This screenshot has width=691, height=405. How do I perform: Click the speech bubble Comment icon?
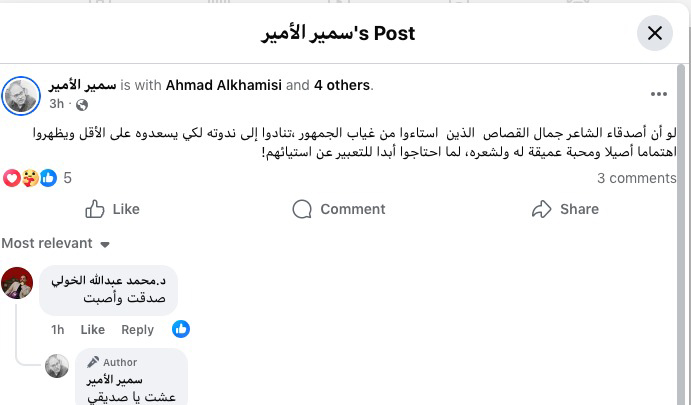pos(302,209)
